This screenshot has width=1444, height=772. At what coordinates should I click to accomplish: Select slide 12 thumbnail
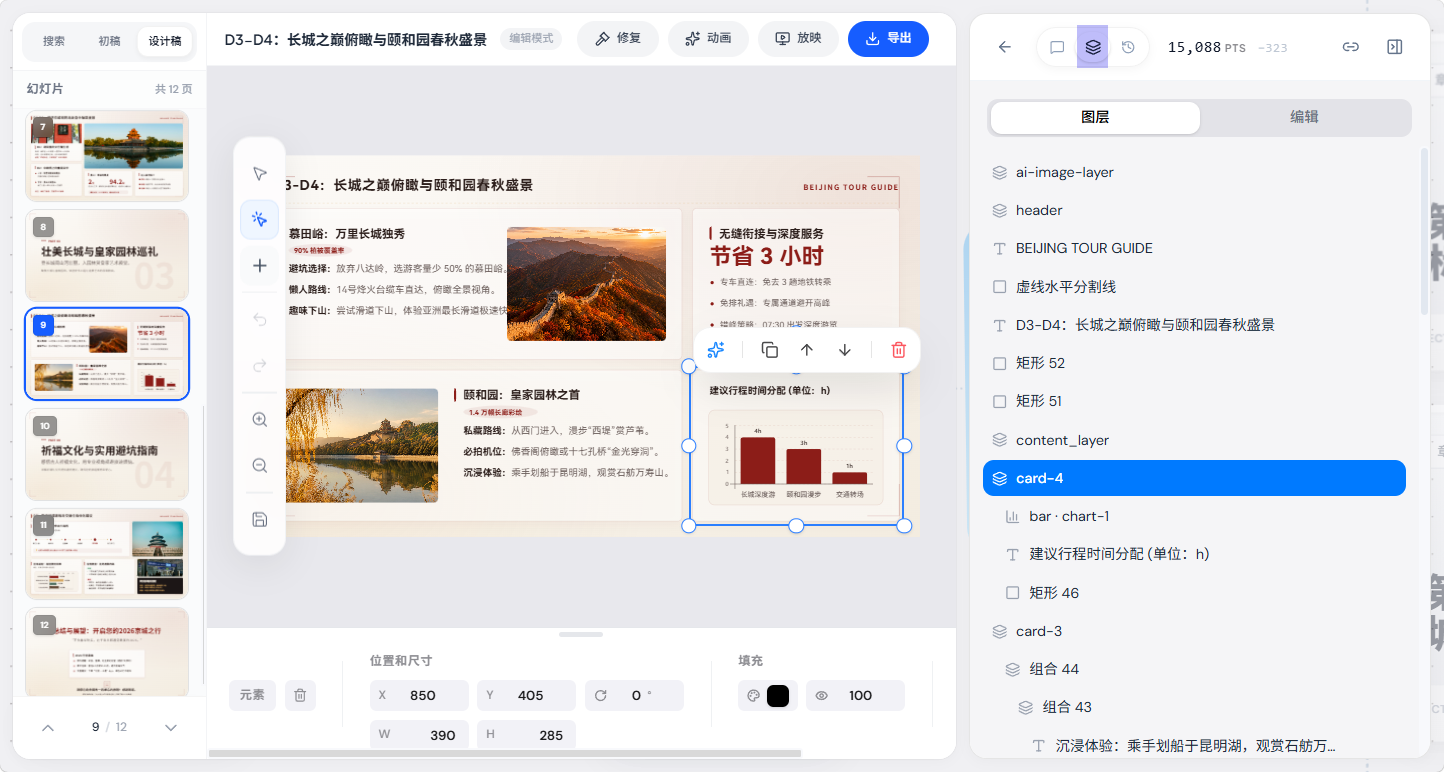point(107,652)
